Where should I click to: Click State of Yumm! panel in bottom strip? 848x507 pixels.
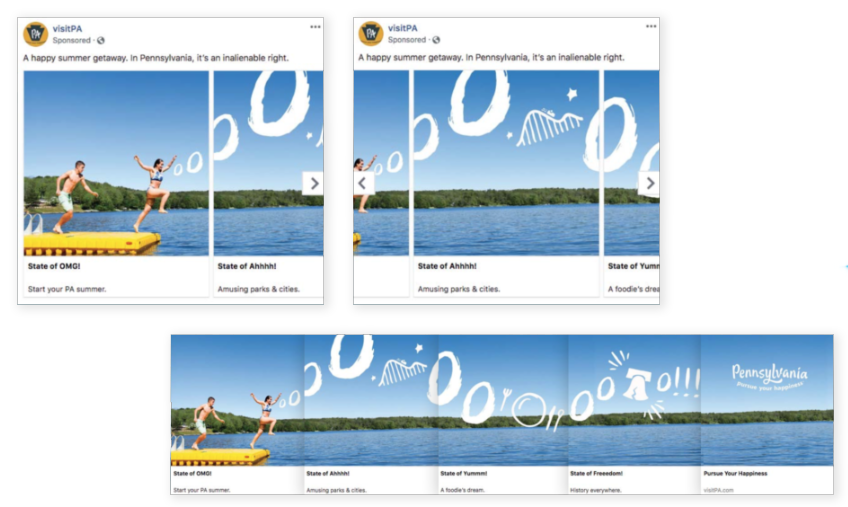point(503,414)
